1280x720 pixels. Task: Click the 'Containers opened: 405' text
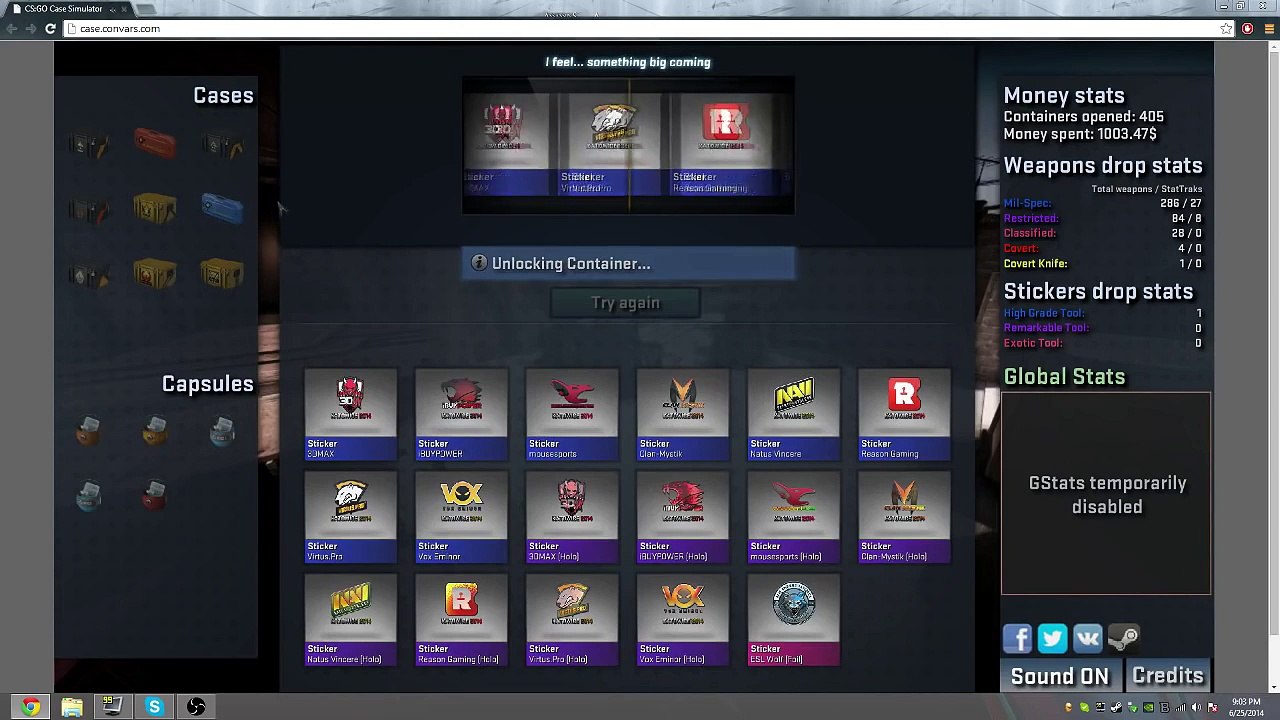pos(1083,116)
